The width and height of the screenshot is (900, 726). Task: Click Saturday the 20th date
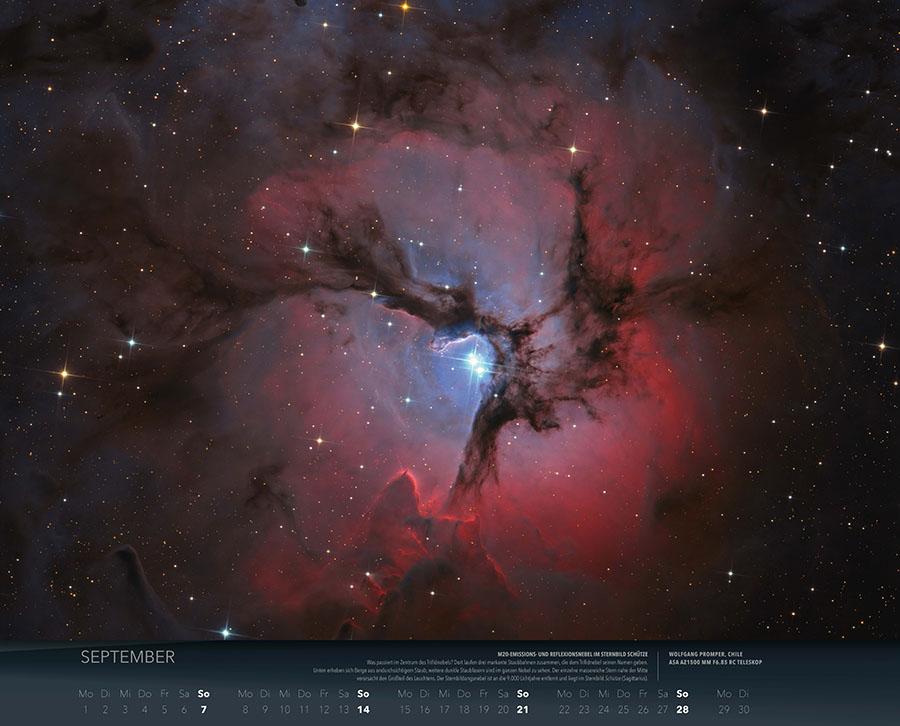pos(502,709)
